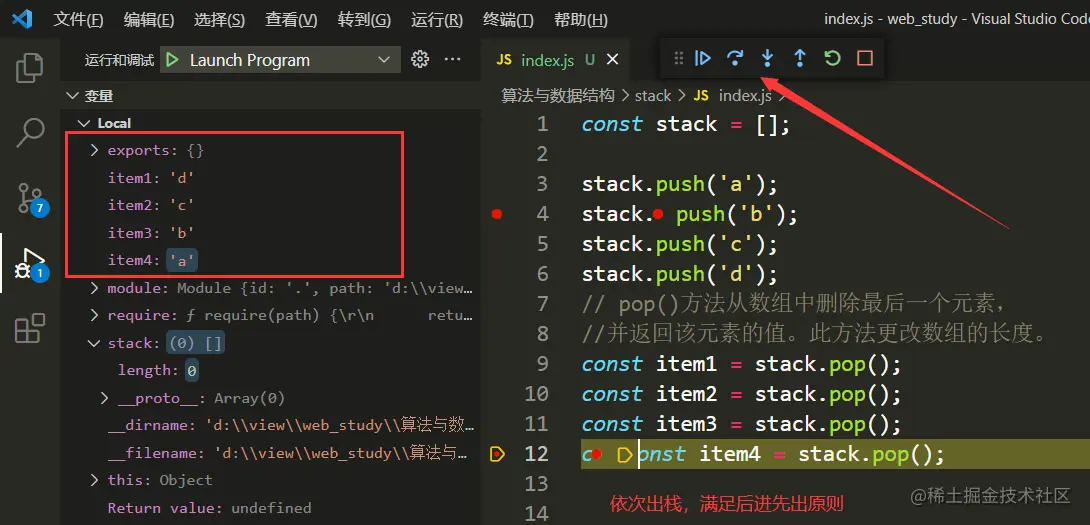
Task: Open the 帮助(H) menu
Action: pyautogui.click(x=580, y=19)
